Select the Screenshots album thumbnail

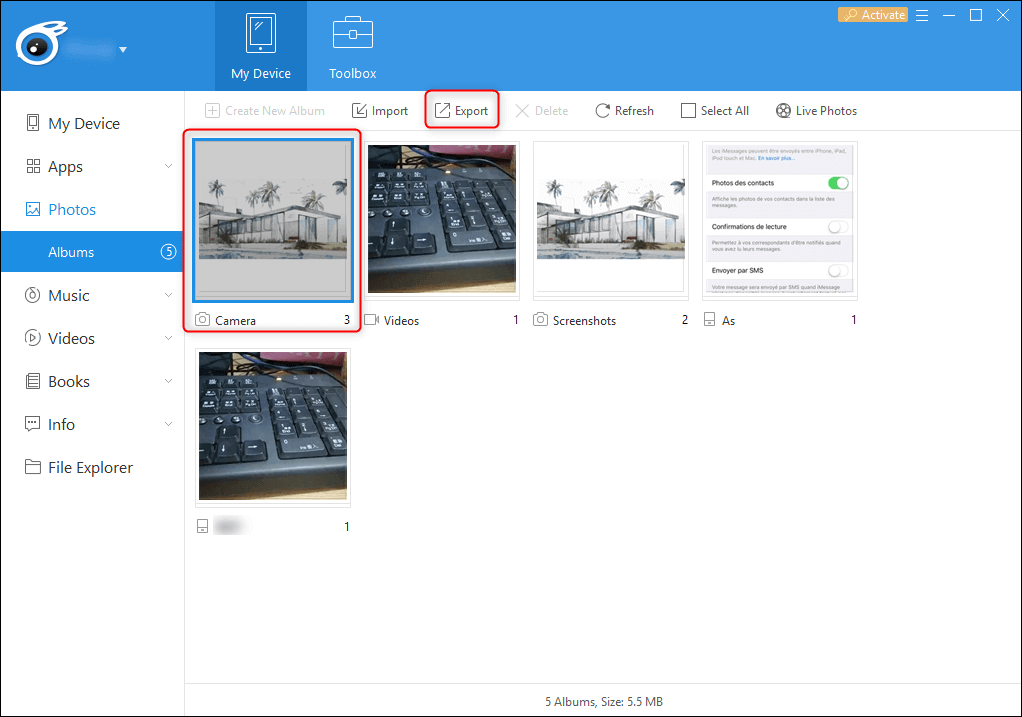pos(611,219)
